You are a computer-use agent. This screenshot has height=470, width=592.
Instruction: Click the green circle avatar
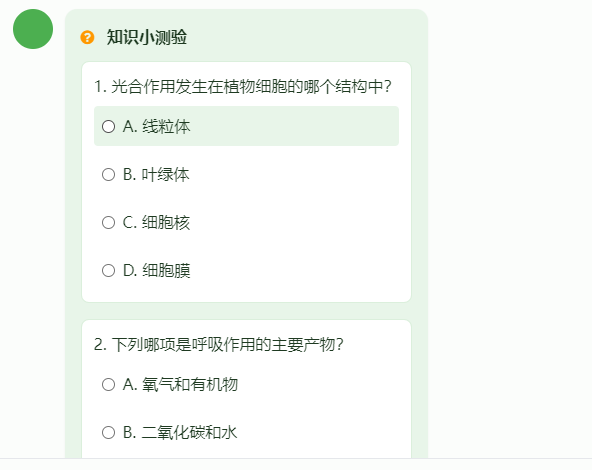(x=33, y=29)
